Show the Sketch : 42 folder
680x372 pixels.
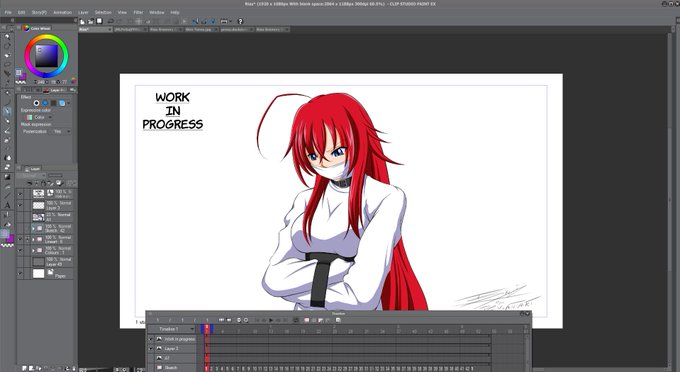20,228
